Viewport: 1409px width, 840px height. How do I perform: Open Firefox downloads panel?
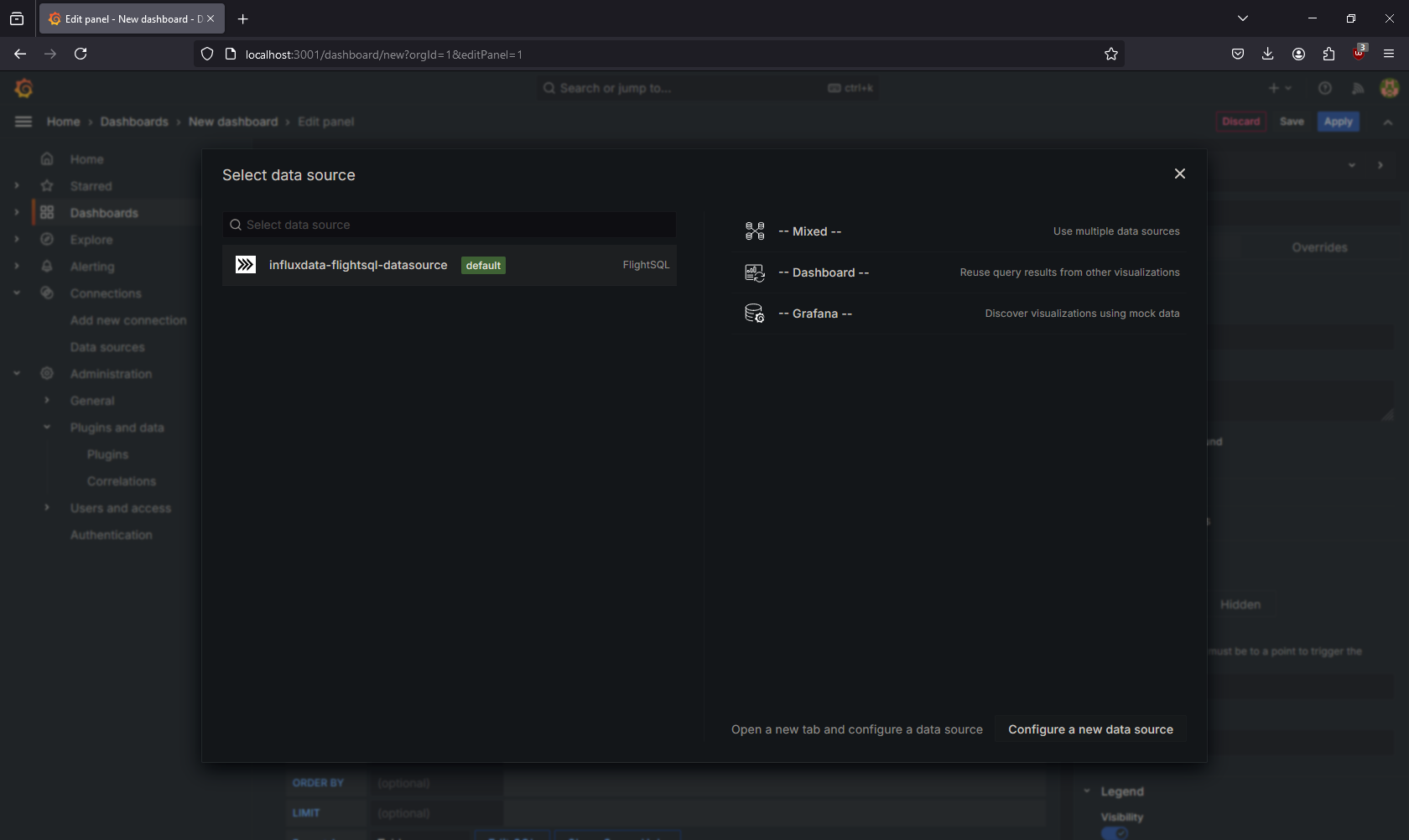1267,54
